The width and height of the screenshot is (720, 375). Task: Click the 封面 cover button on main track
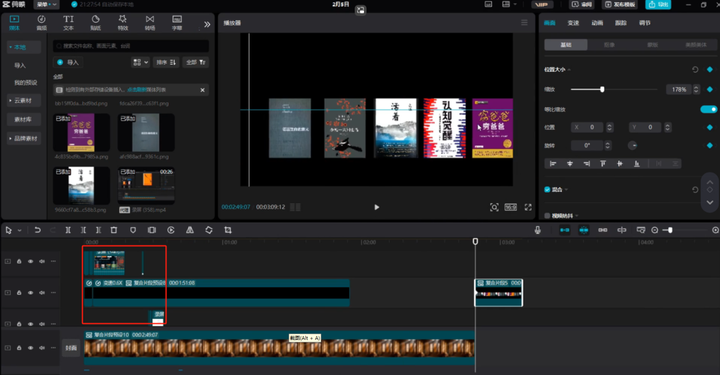coord(71,348)
